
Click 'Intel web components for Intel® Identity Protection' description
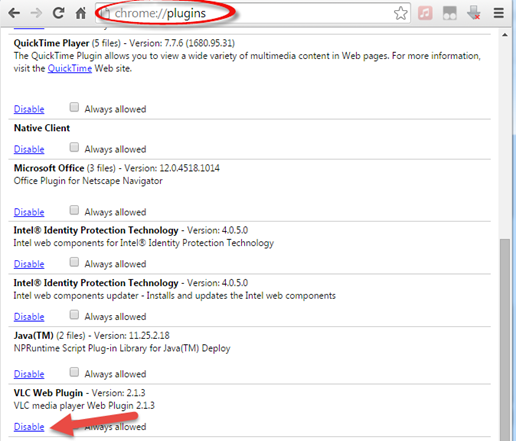coord(144,243)
